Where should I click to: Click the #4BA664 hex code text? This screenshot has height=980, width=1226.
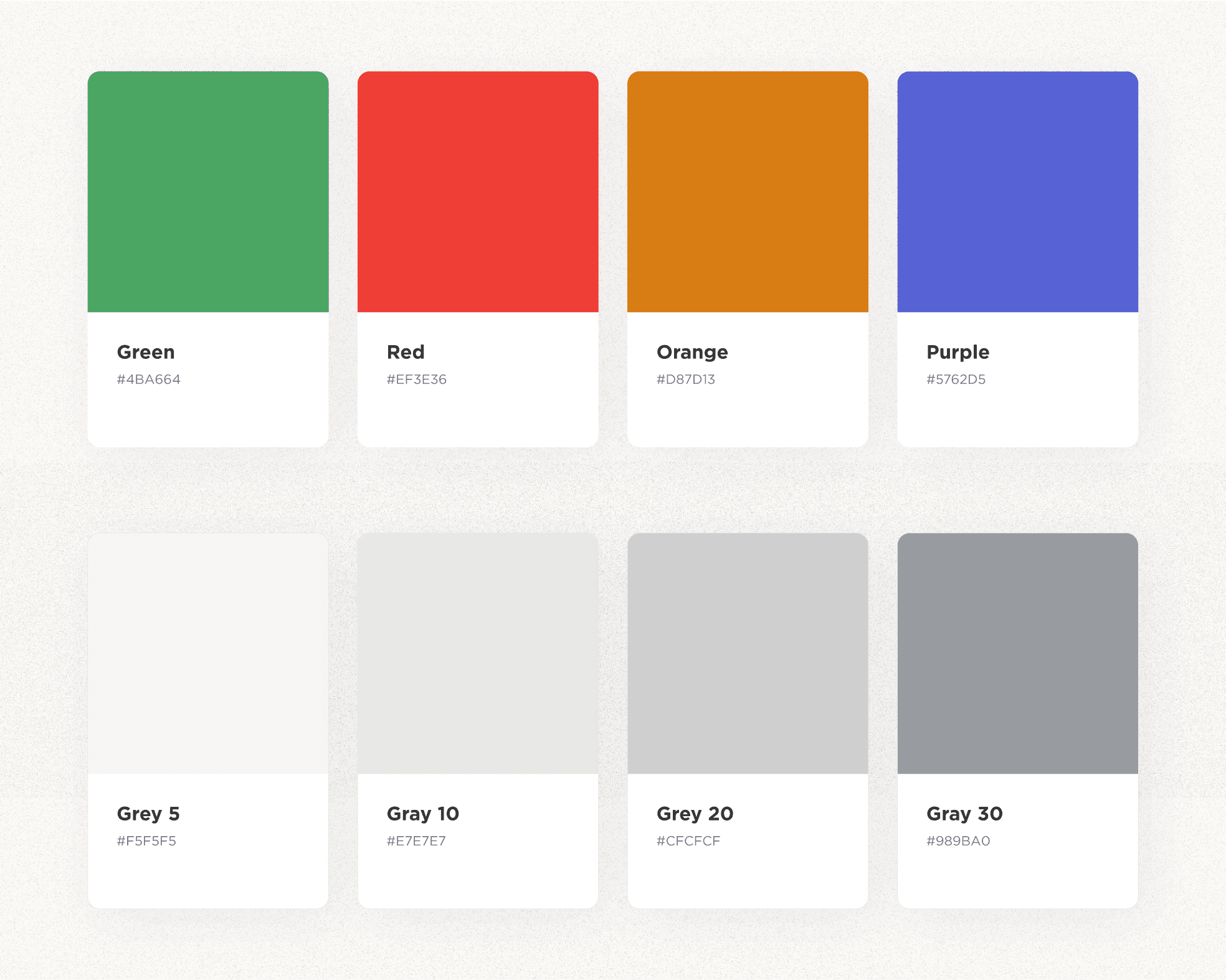pos(148,379)
